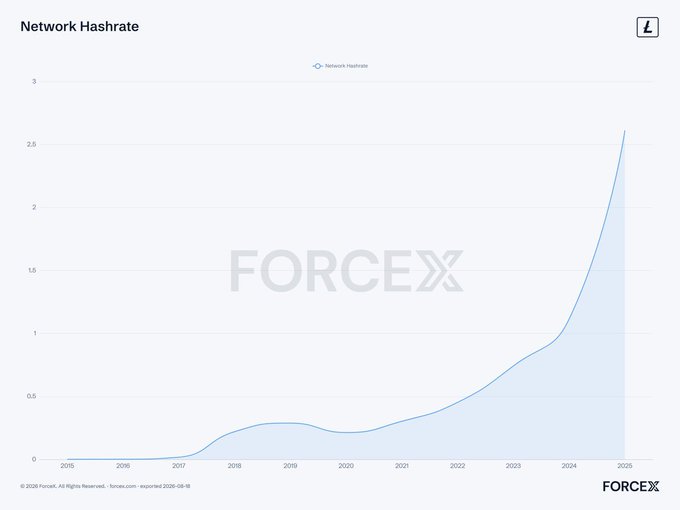Screen dimensions: 680x510
Task: Click the 1.5 y-axis label
Action: pos(32,270)
